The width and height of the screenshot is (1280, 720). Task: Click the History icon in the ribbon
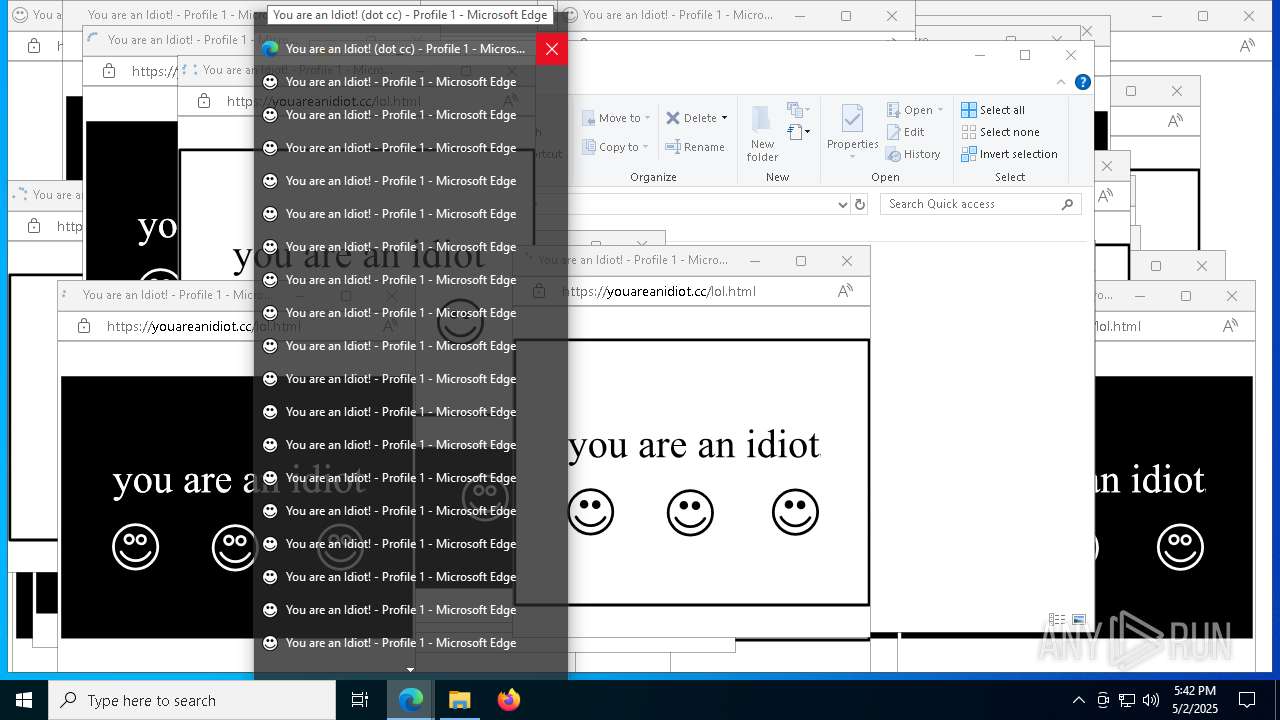point(894,154)
